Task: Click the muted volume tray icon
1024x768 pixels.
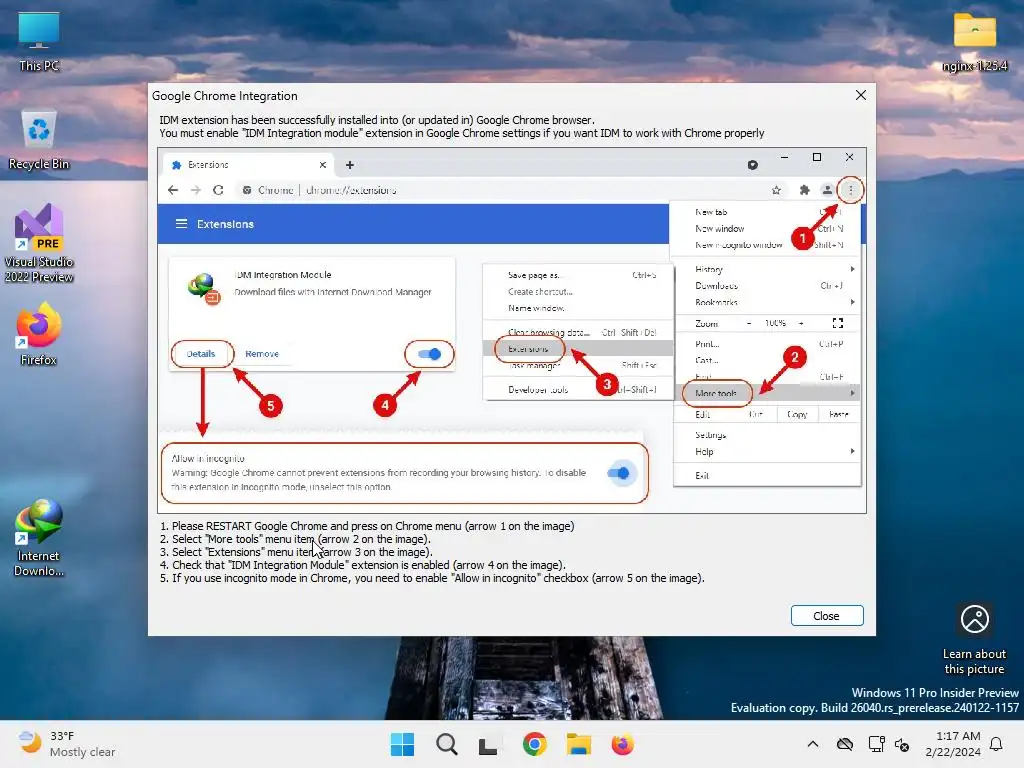Action: (x=903, y=744)
